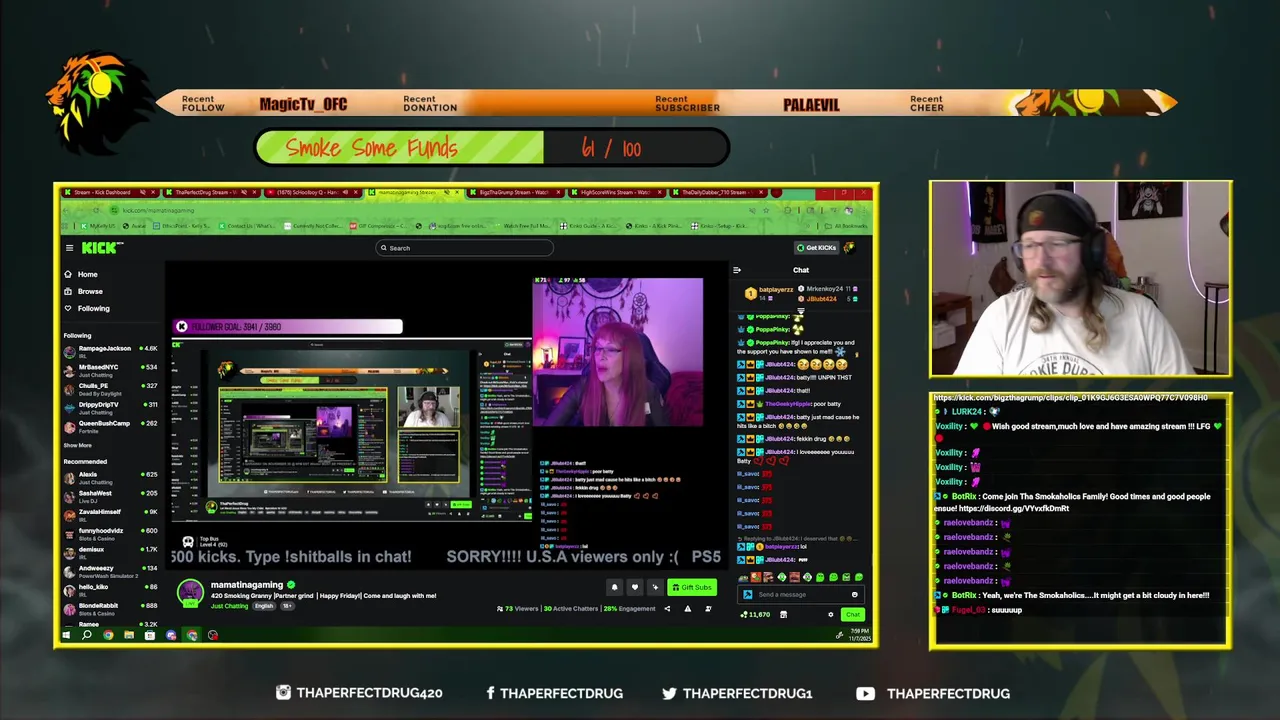The height and width of the screenshot is (720, 1280).
Task: Collapse chat using icon left of Chat title
Action: click(737, 270)
